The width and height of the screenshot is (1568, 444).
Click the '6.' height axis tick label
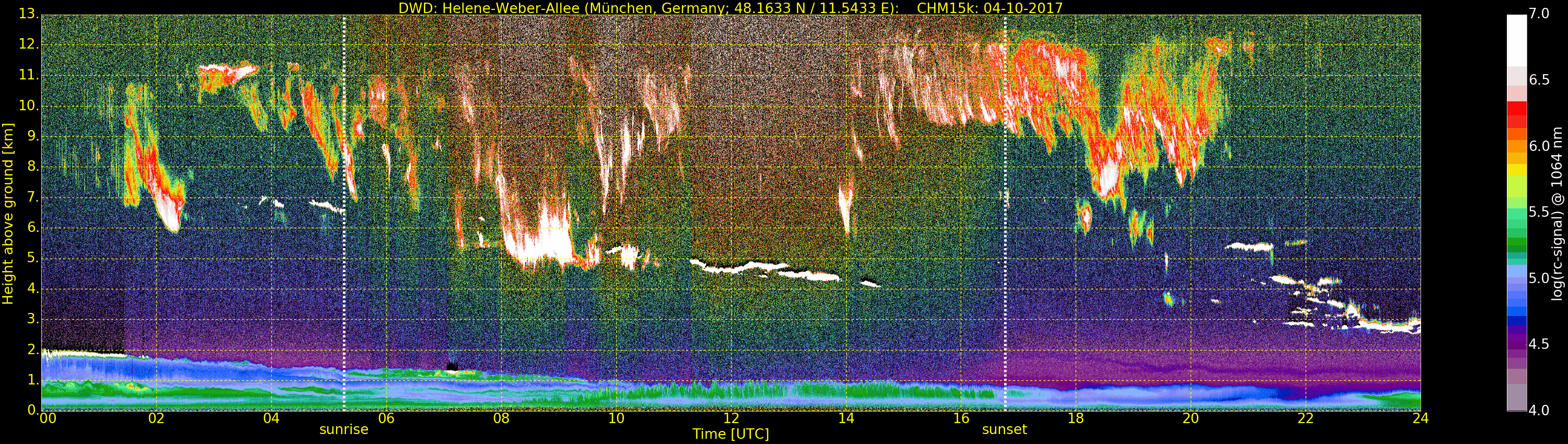click(32, 227)
